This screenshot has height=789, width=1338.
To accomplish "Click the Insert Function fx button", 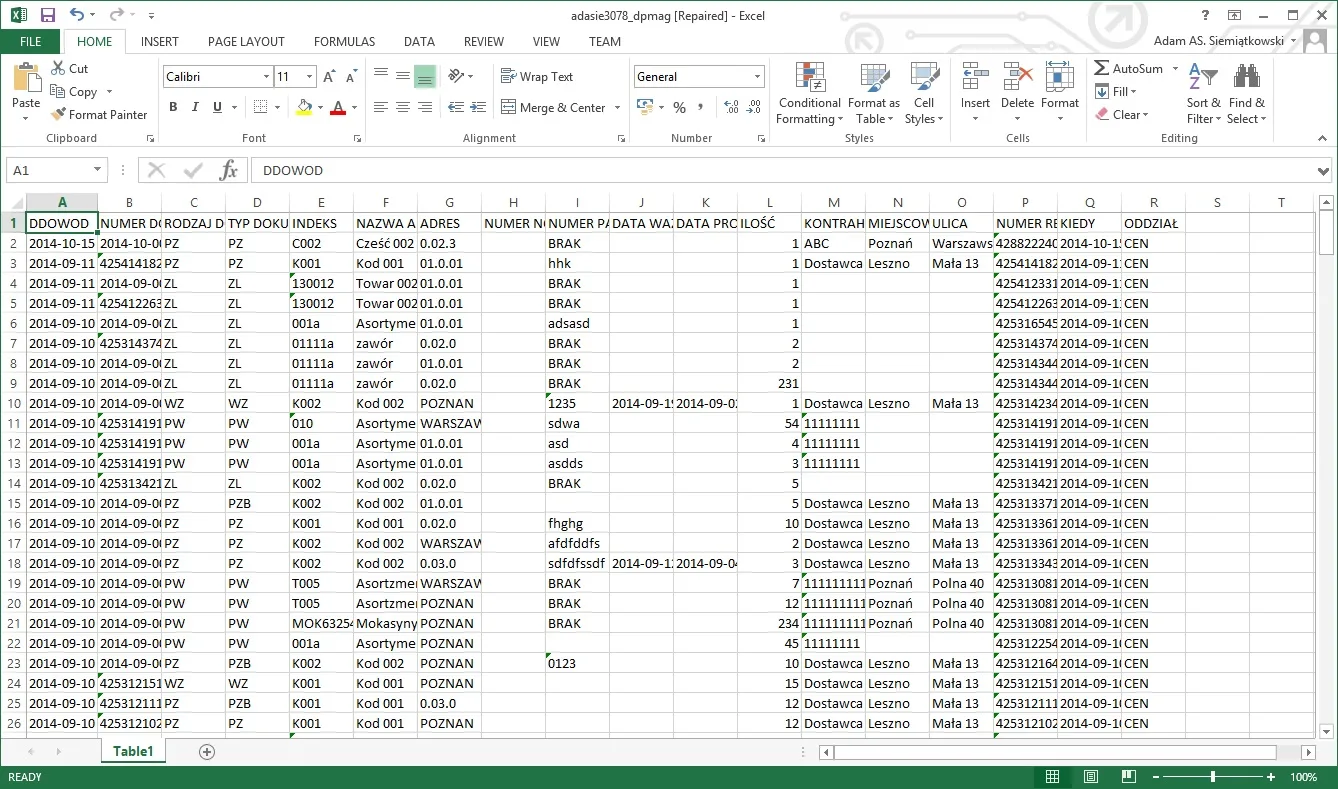I will (228, 171).
